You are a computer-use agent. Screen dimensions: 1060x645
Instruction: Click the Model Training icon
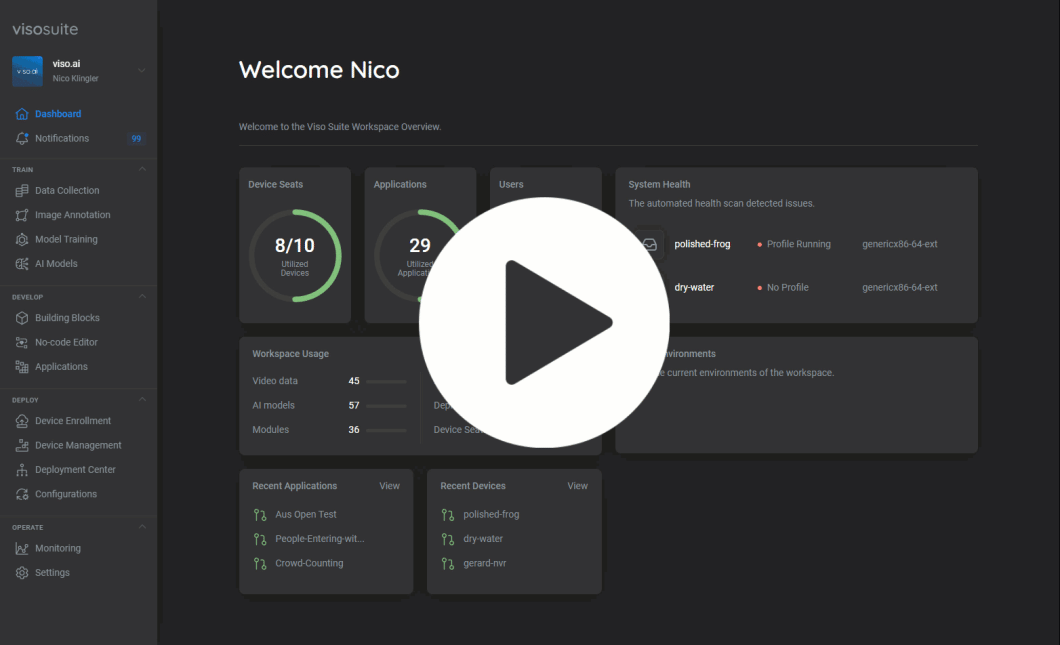coord(22,239)
